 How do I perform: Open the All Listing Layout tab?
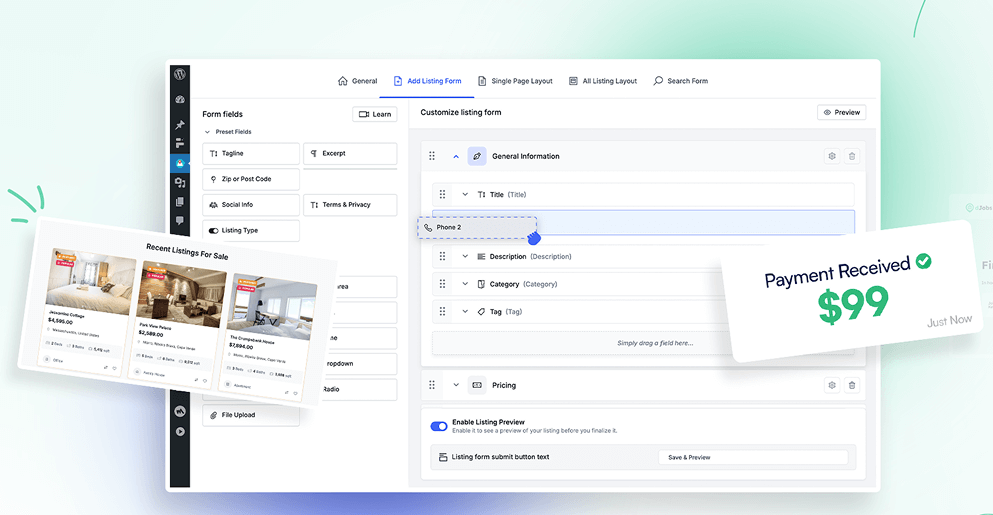click(x=603, y=81)
